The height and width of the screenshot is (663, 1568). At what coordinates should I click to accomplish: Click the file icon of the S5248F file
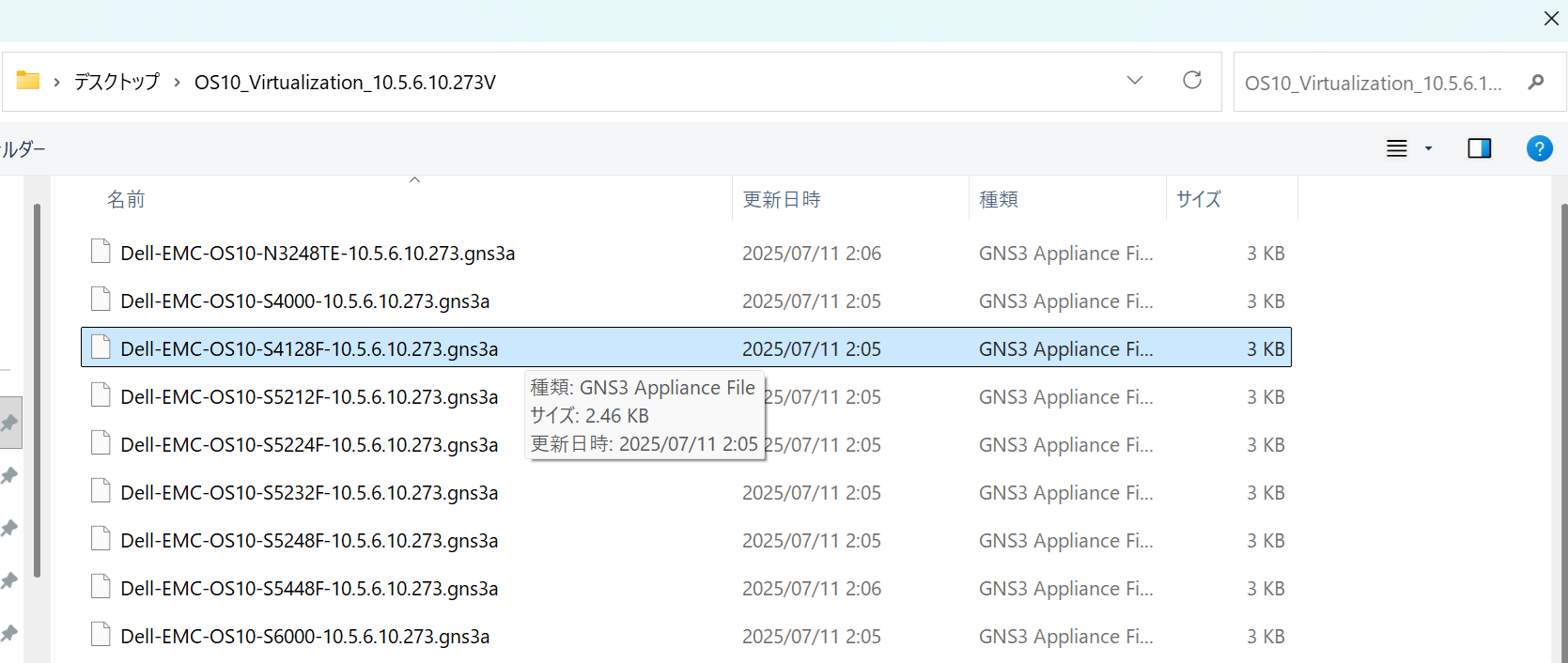pyautogui.click(x=101, y=538)
